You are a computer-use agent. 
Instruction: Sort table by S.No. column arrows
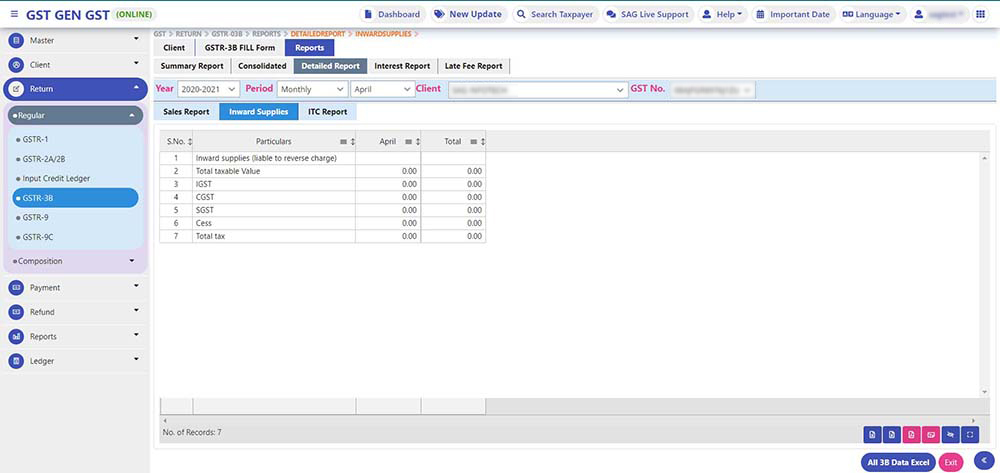coord(190,142)
